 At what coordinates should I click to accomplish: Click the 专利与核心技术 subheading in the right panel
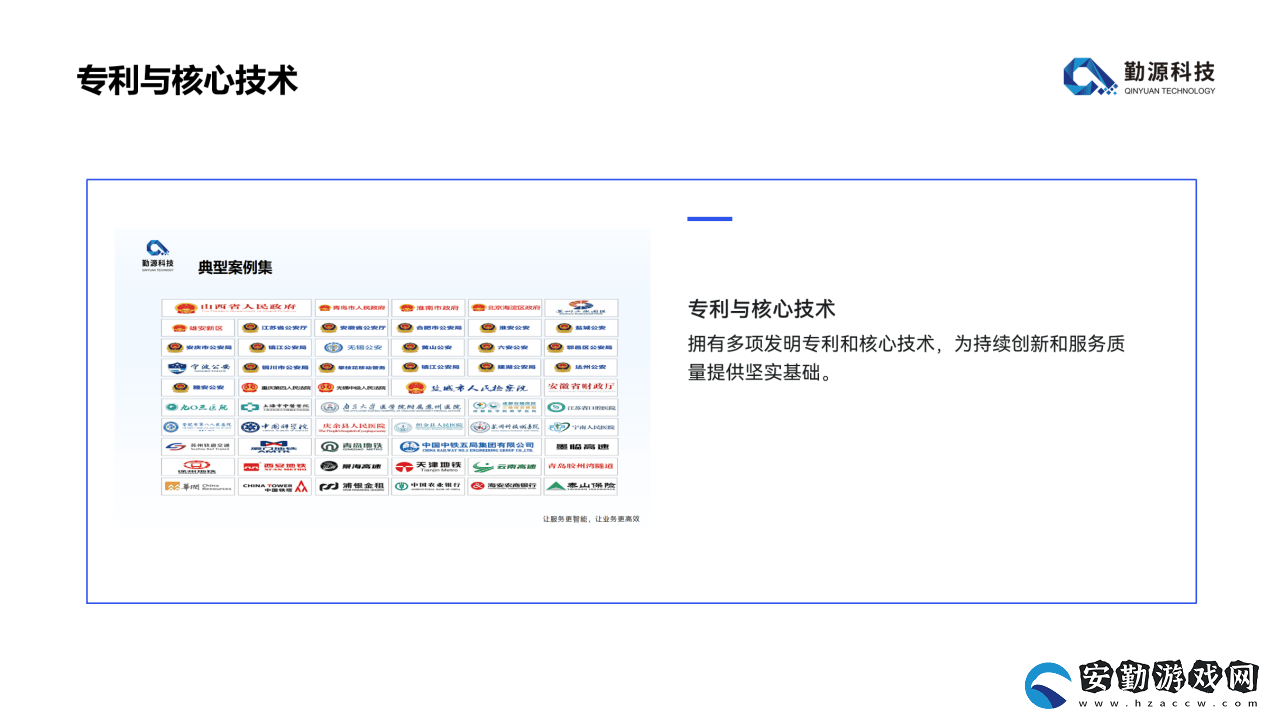[762, 308]
